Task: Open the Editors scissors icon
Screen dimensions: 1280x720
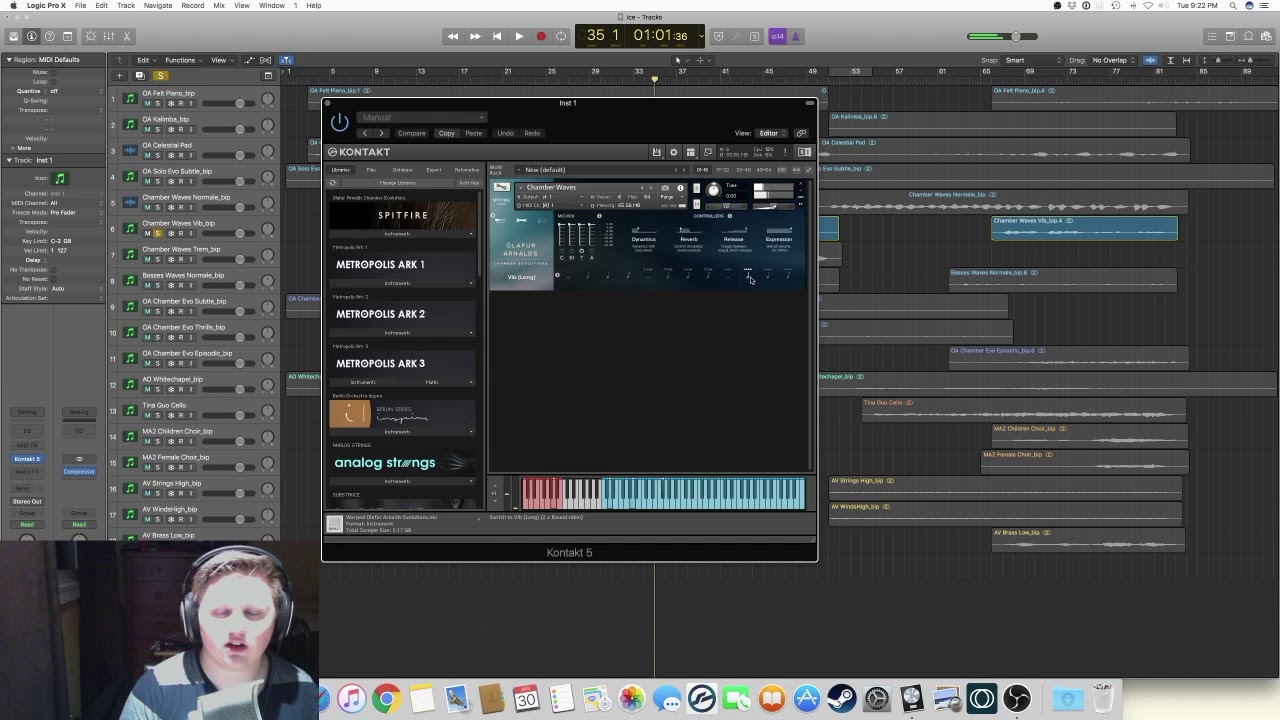Action: tap(127, 36)
